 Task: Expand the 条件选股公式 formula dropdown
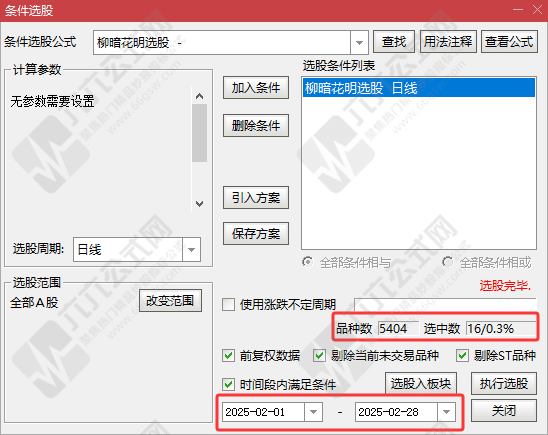pos(359,43)
